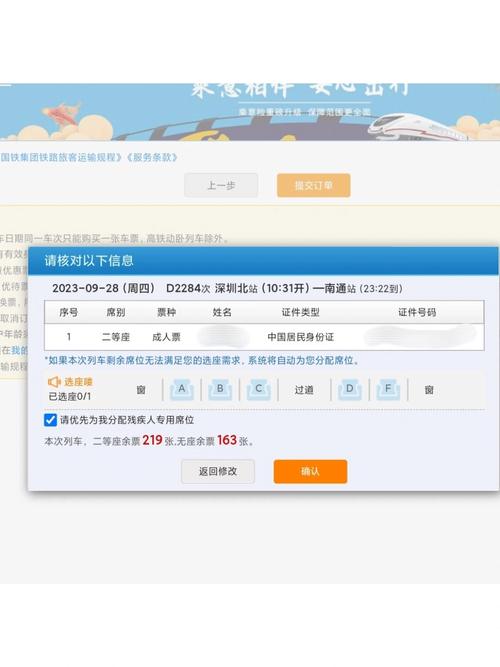Click the 中国居民身份证 ID type cell
The height and width of the screenshot is (667, 500).
click(x=300, y=337)
